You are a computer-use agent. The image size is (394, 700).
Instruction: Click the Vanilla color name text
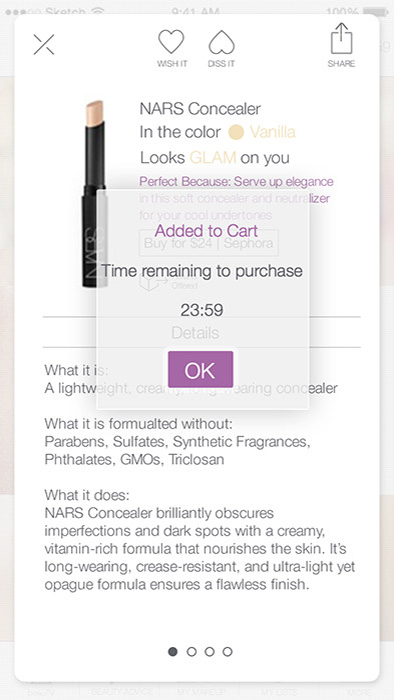click(x=272, y=132)
